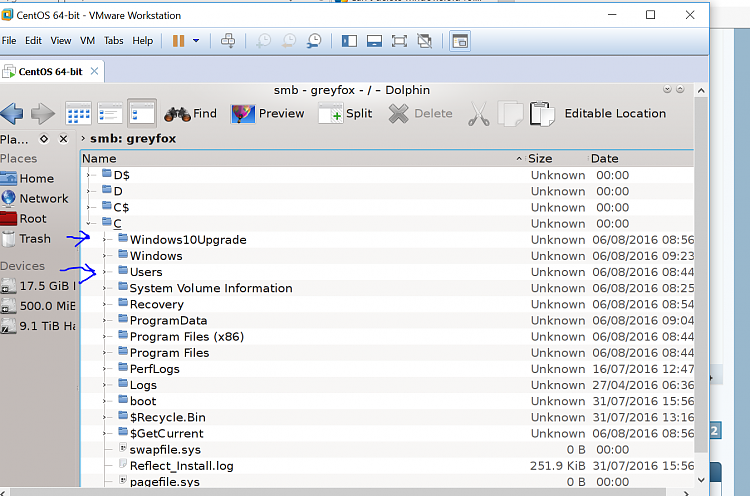Image resolution: width=750 pixels, height=496 pixels.
Task: Split the Dolphin view
Action: pyautogui.click(x=345, y=113)
